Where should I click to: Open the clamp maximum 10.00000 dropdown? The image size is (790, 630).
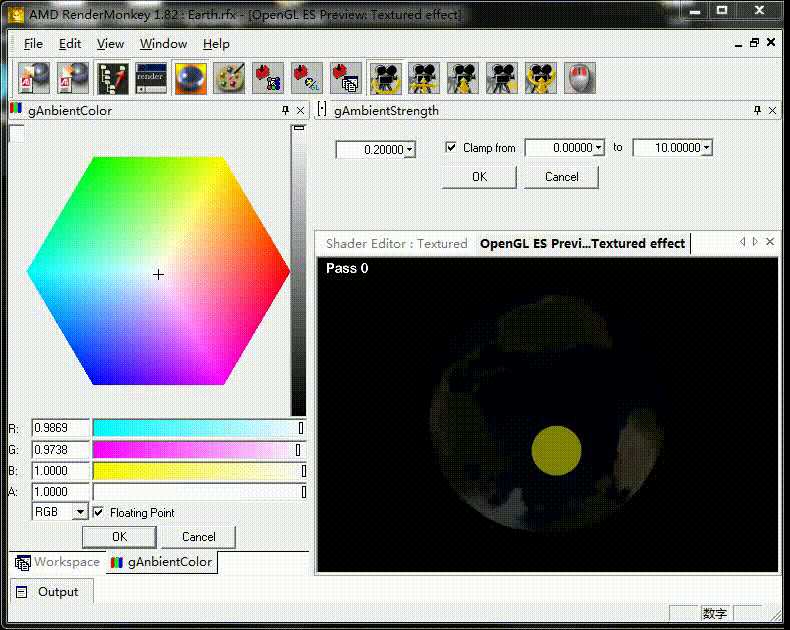706,148
